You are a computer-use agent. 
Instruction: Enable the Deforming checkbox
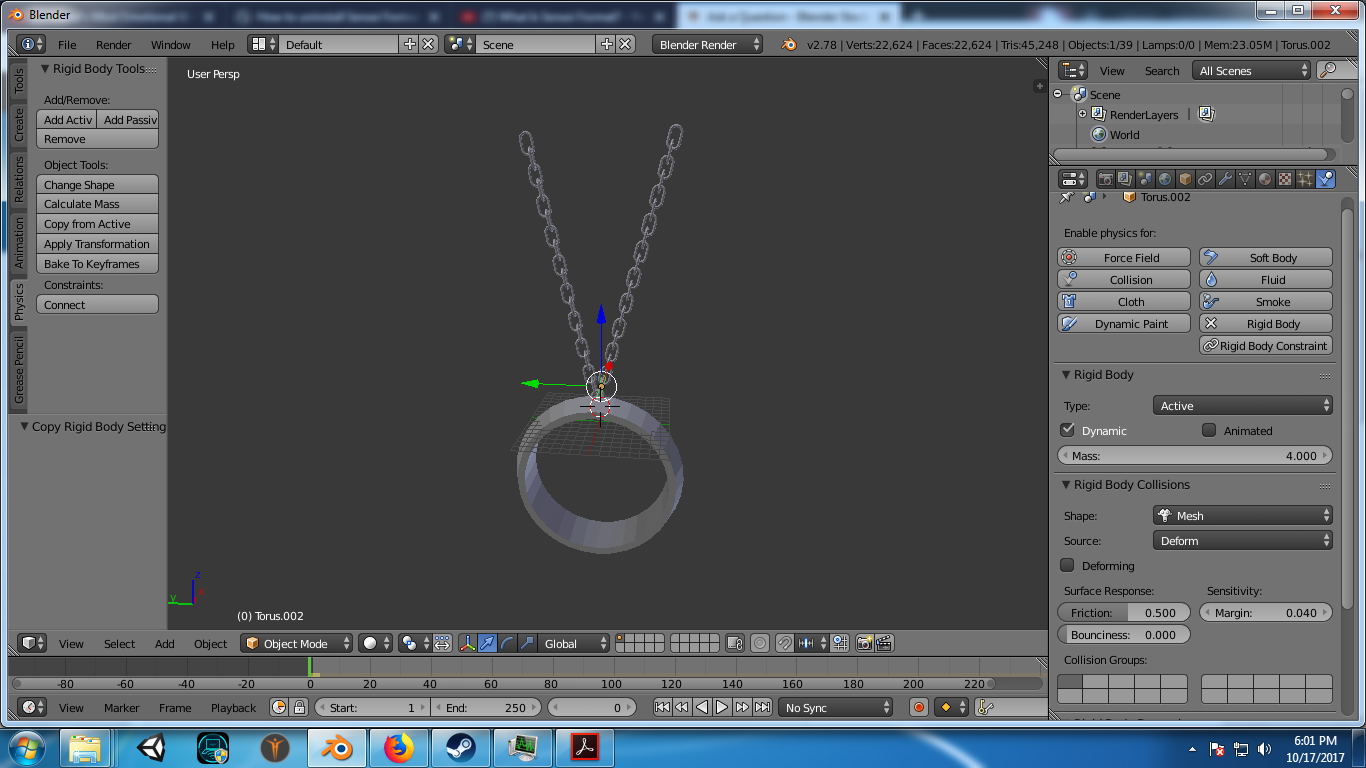tap(1068, 565)
